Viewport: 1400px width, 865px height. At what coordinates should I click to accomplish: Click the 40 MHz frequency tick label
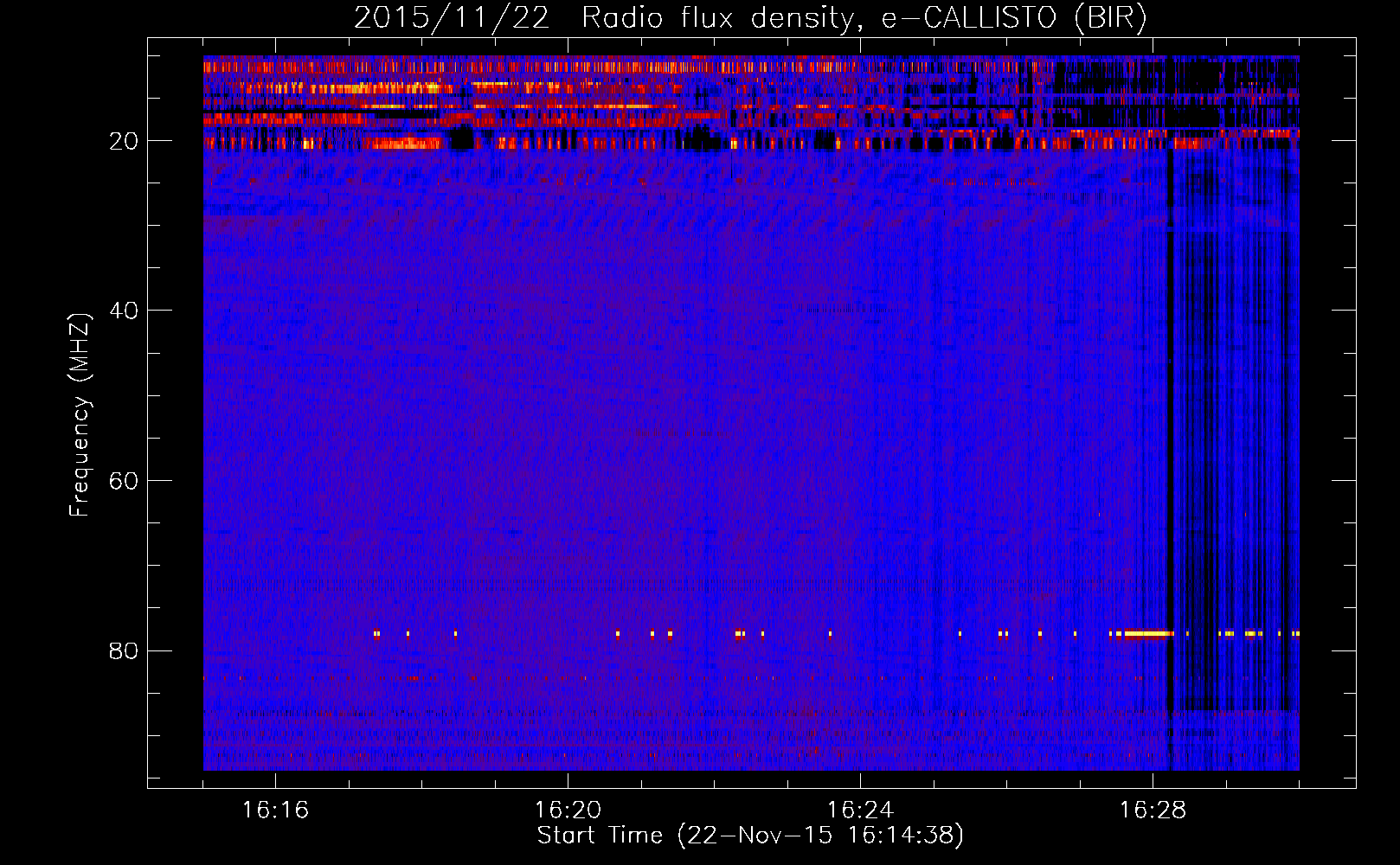pyautogui.click(x=124, y=311)
